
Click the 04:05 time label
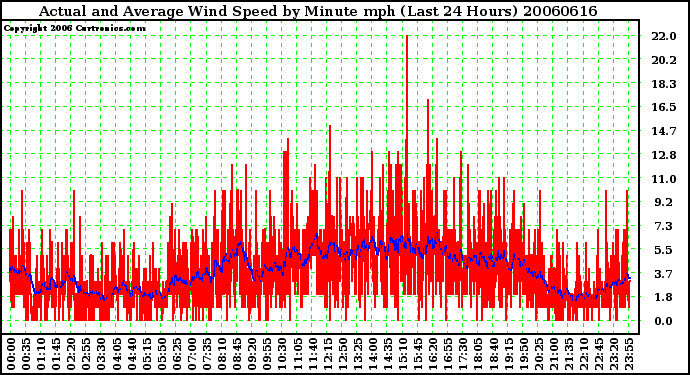[x=117, y=354]
